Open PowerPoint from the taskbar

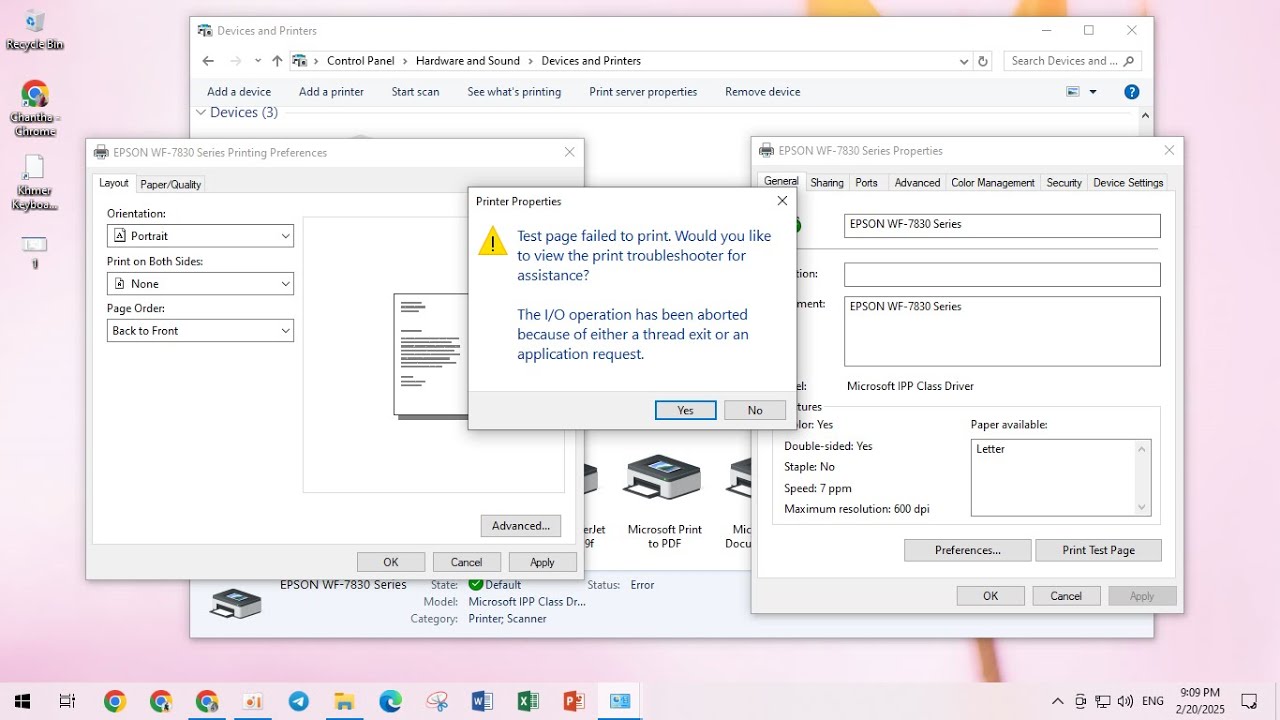574,701
